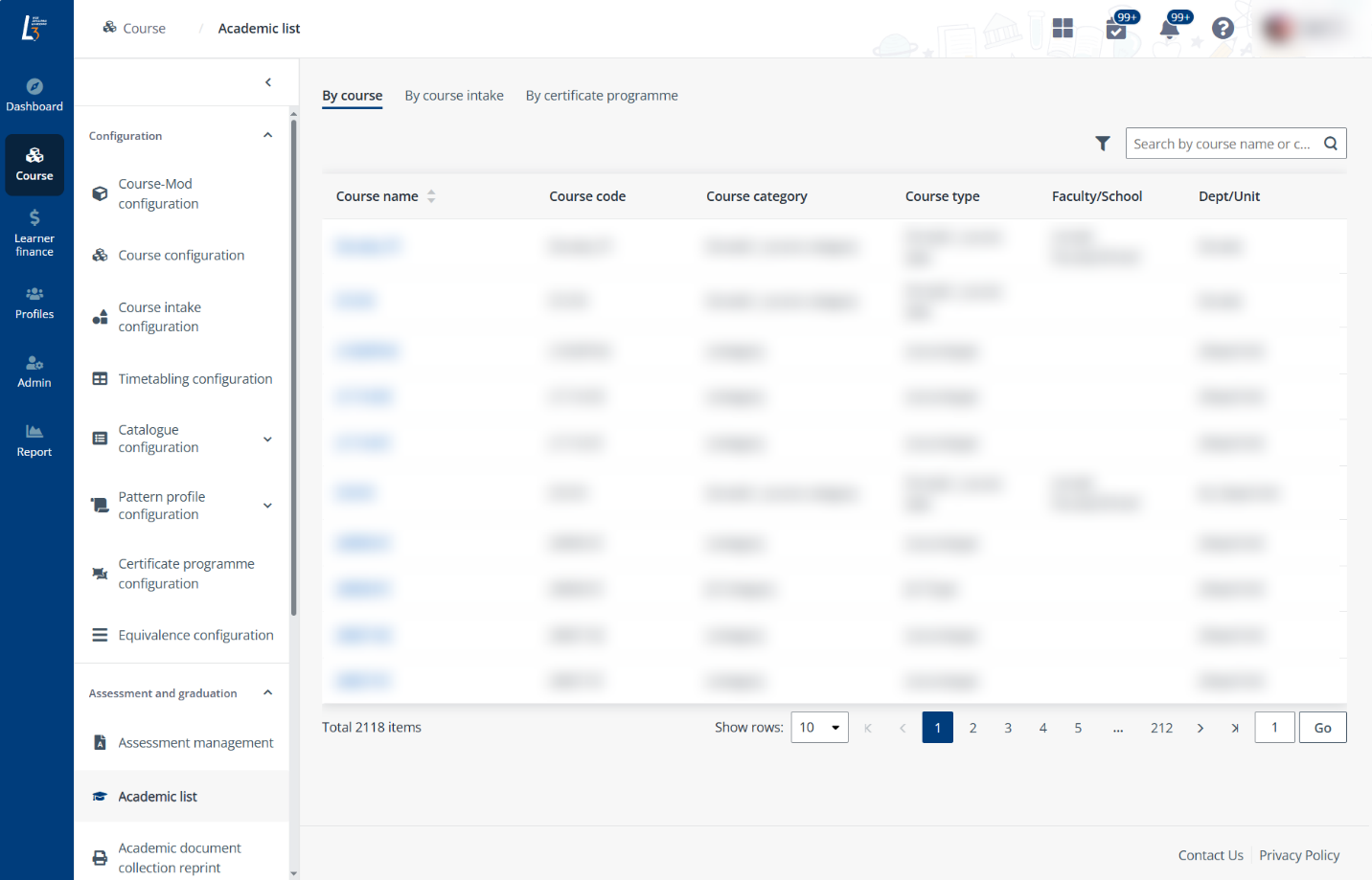This screenshot has height=880, width=1372.
Task: Open Dashboard from the left sidebar
Action: pyautogui.click(x=34, y=95)
